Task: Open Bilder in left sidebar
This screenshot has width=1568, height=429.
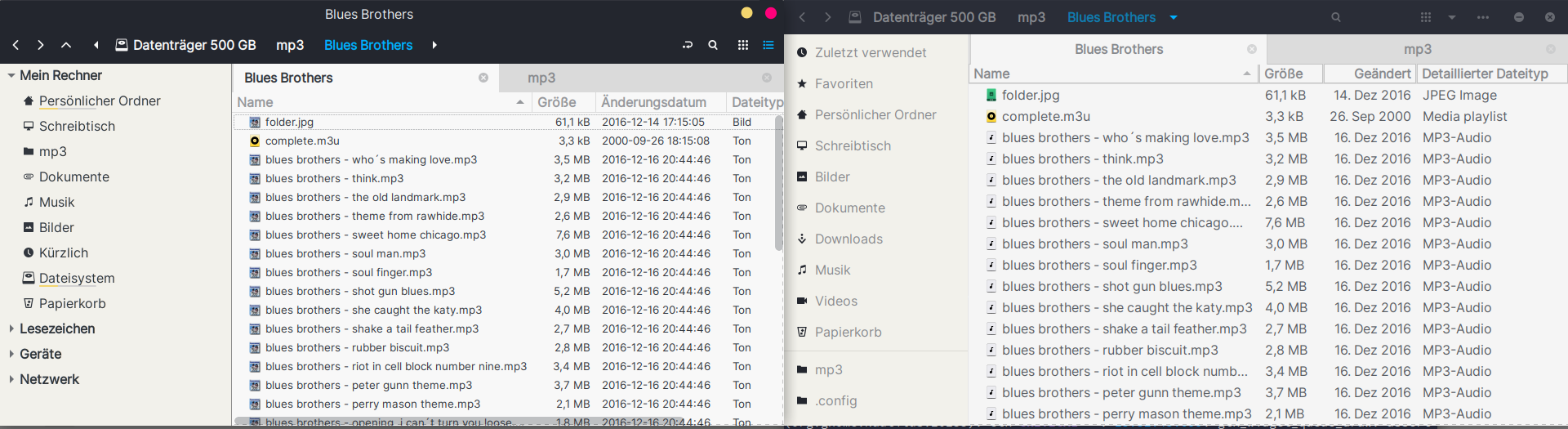Action: click(x=56, y=228)
